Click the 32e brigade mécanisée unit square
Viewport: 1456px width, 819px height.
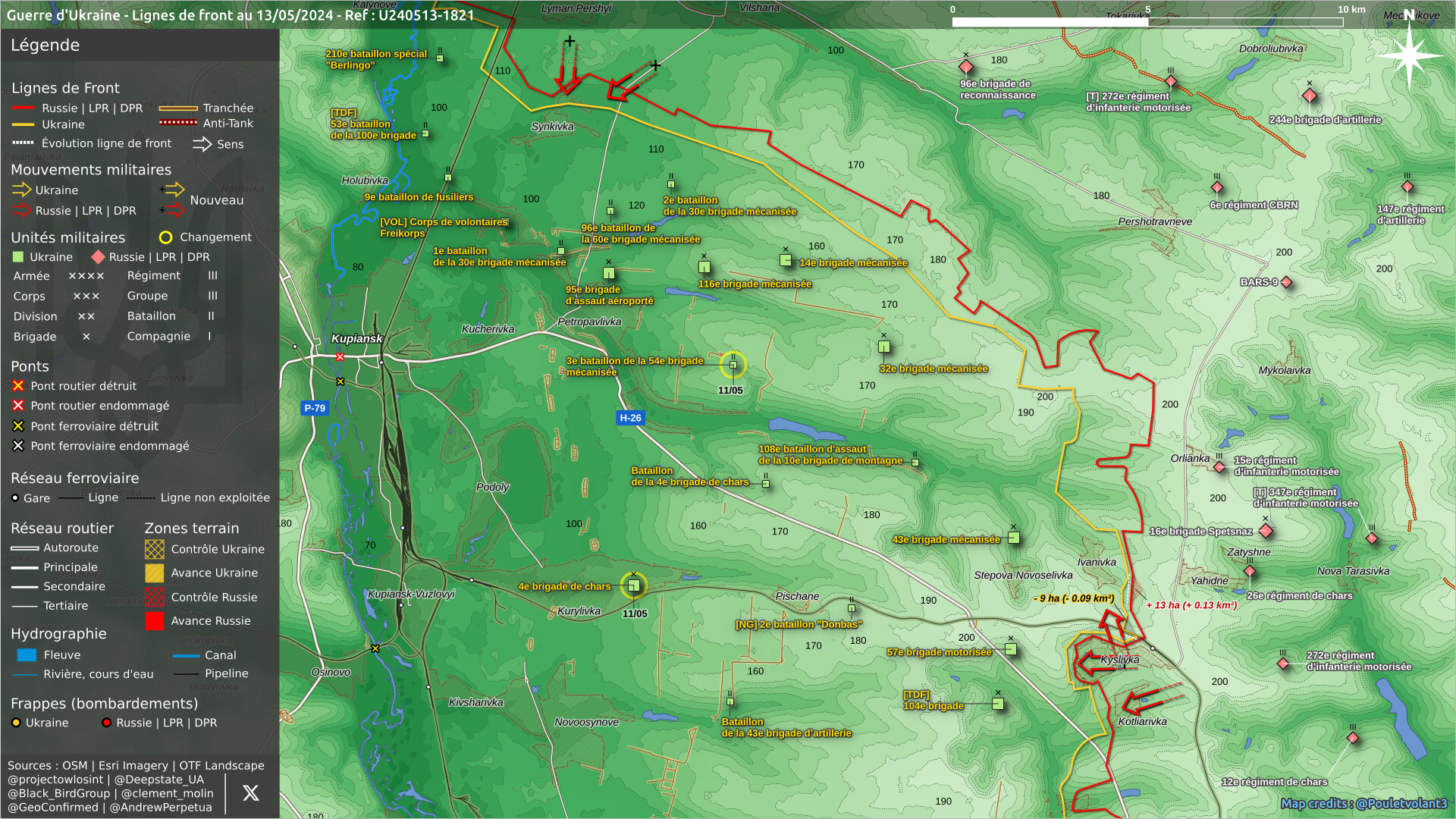point(884,347)
